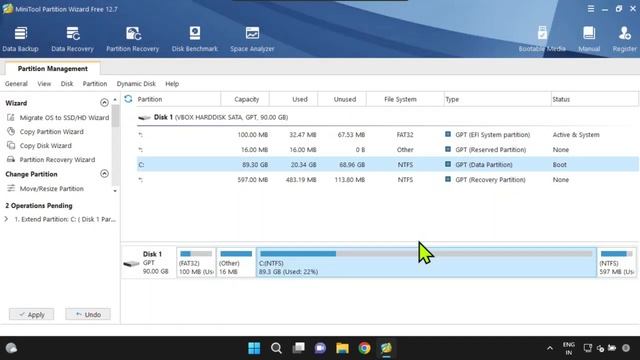This screenshot has height=360, width=640.
Task: Open the hamburger menu in title bar
Action: pos(591,9)
